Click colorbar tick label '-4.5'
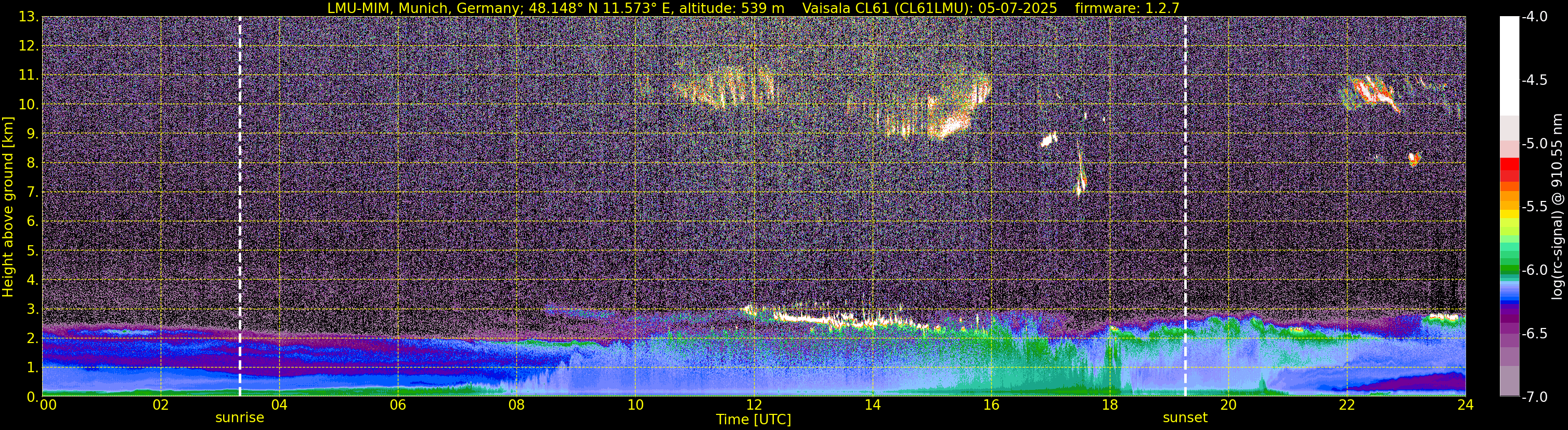This screenshot has width=1568, height=430. pyautogui.click(x=1535, y=80)
